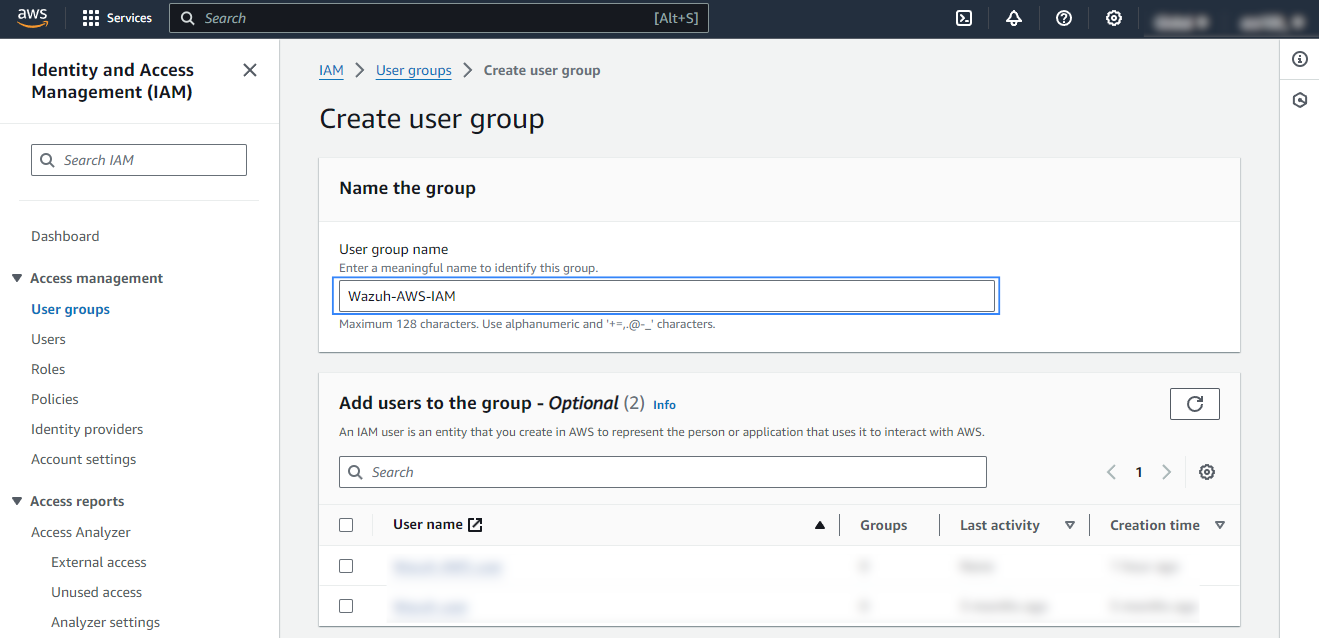Open the Last activity column filter
The width and height of the screenshot is (1319, 638).
(1070, 524)
